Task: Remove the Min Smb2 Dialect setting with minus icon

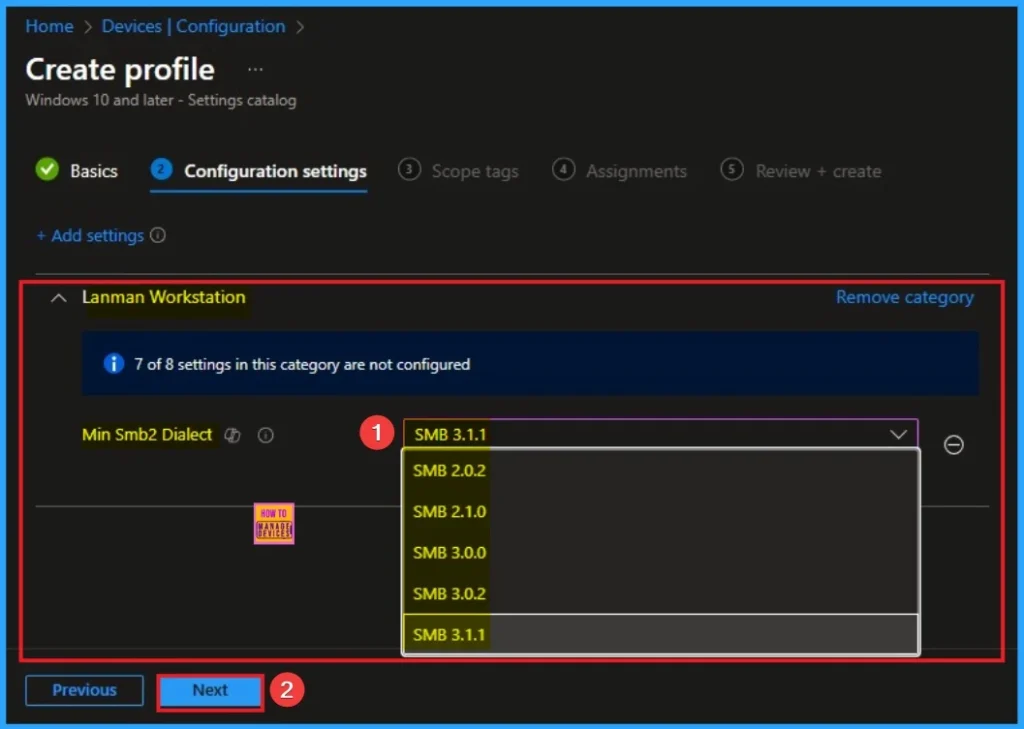Action: pos(954,445)
